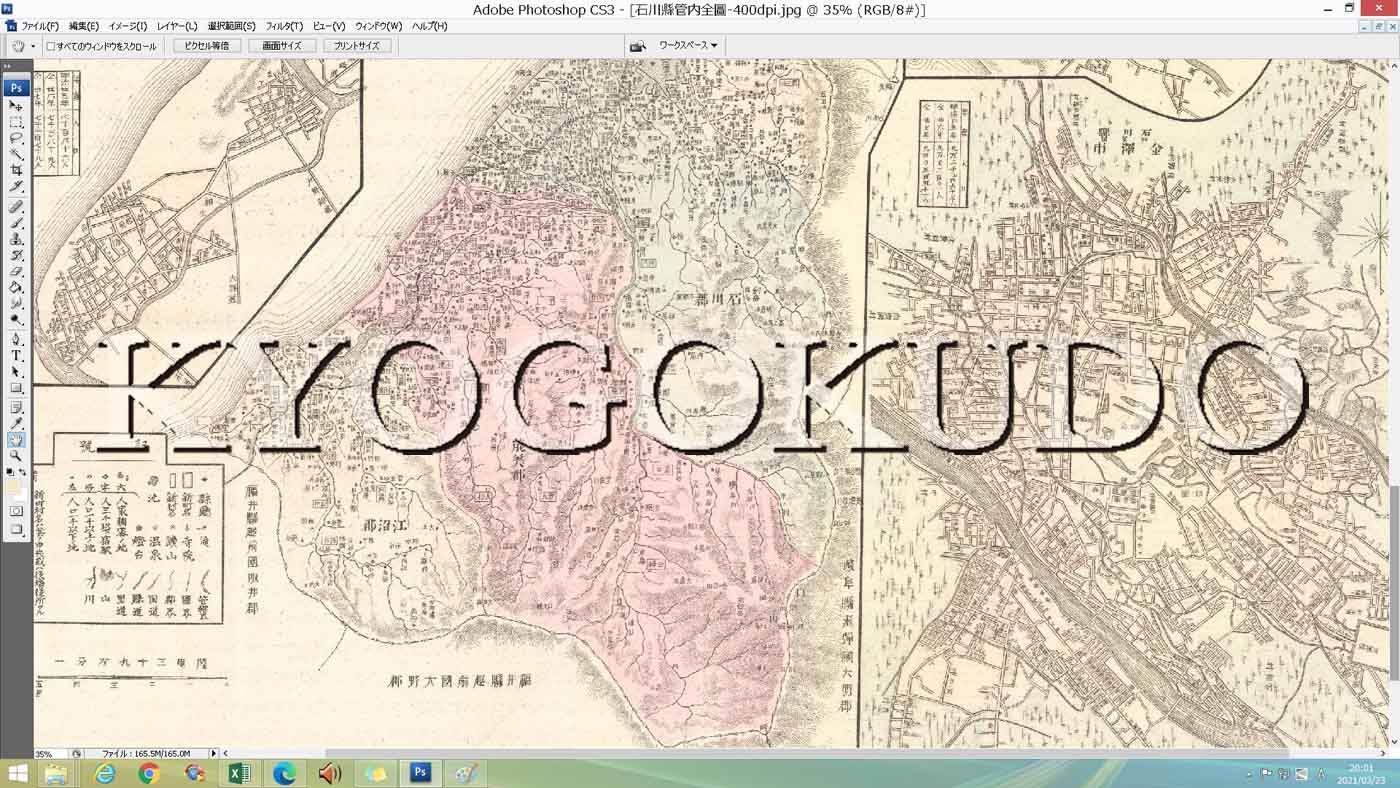The width and height of the screenshot is (1400, 788).
Task: Select the Rectangle shape tool
Action: tap(16, 388)
